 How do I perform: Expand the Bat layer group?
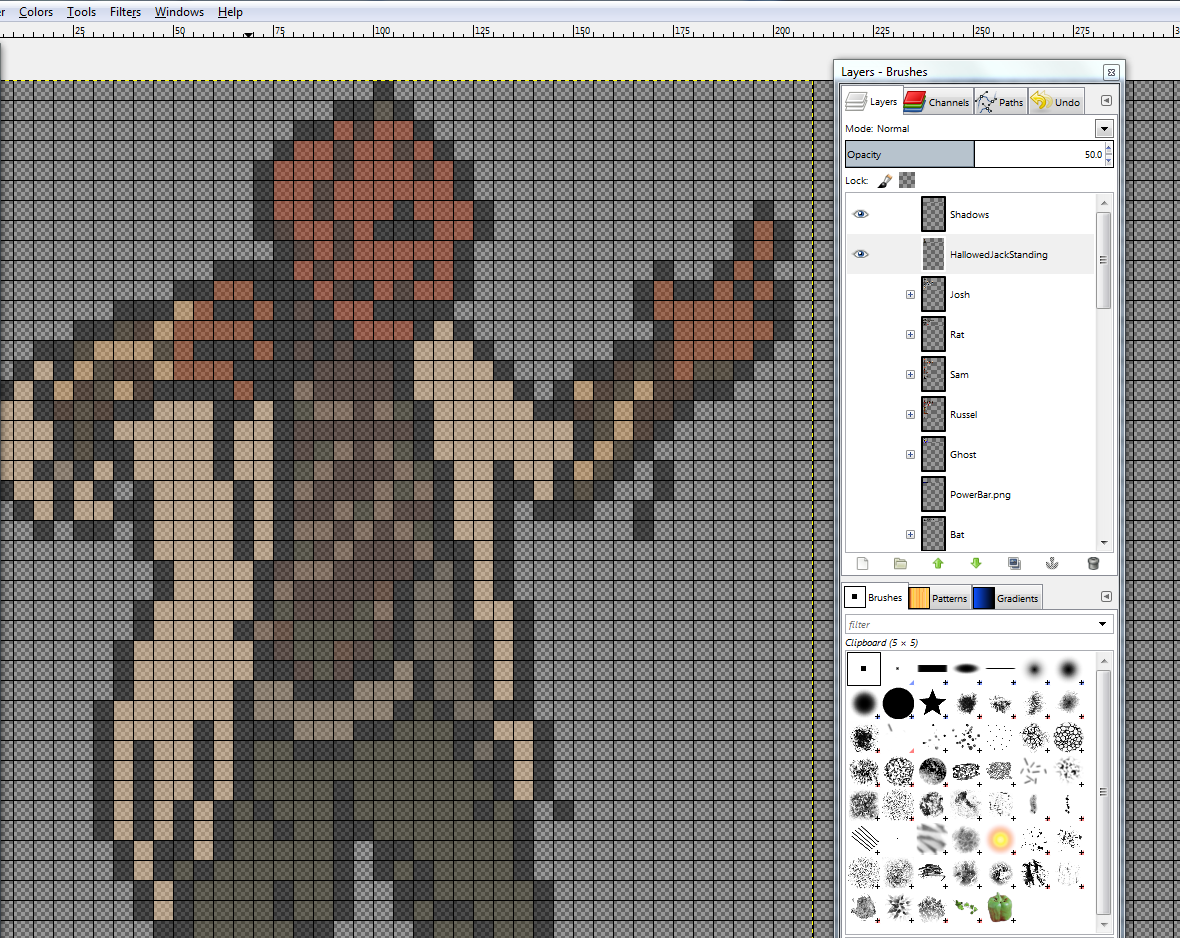910,534
